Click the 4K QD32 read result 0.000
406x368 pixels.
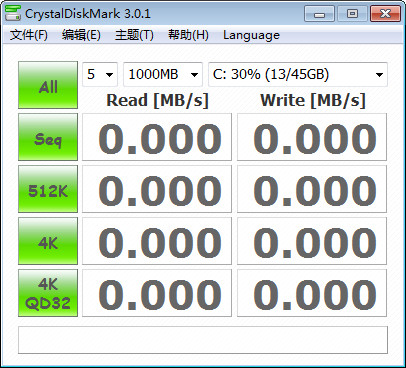(x=157, y=293)
